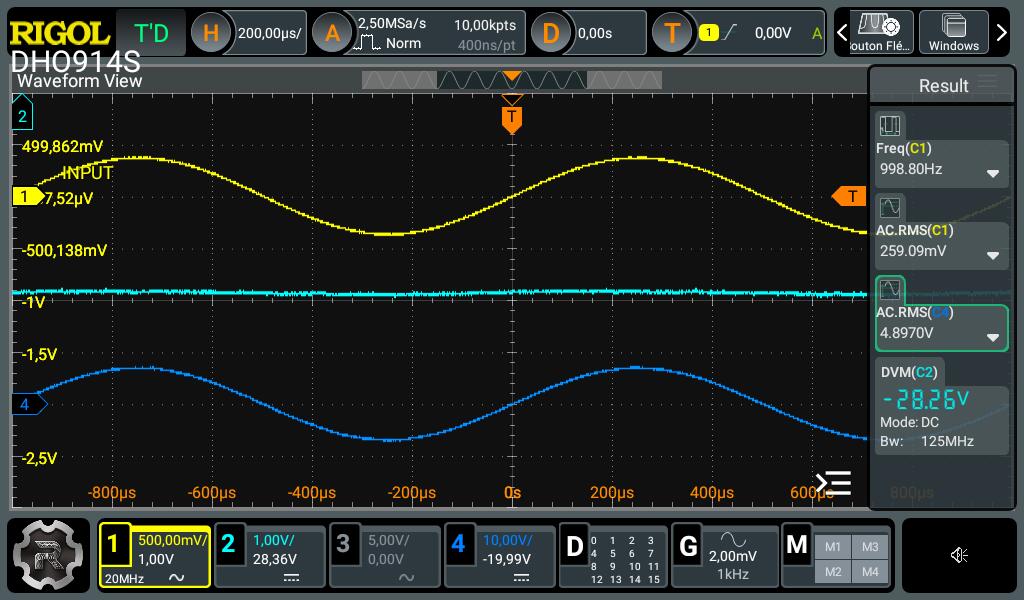
Task: Enable math channel M3
Action: (870, 546)
